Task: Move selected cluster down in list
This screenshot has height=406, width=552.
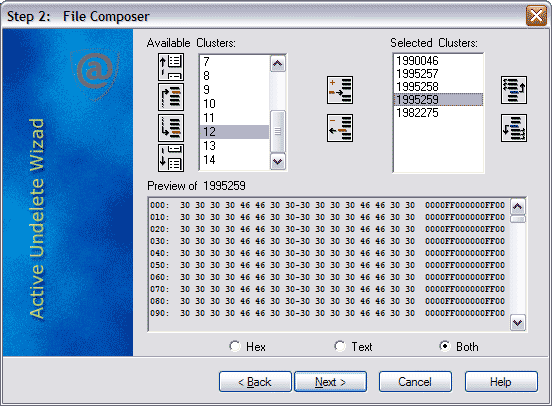Action: (x=514, y=128)
